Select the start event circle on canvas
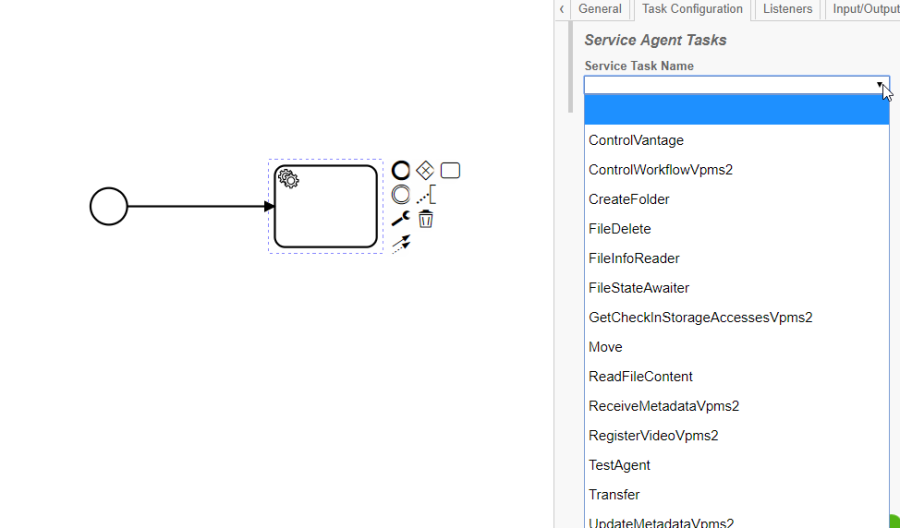The width and height of the screenshot is (900, 528). (x=109, y=207)
